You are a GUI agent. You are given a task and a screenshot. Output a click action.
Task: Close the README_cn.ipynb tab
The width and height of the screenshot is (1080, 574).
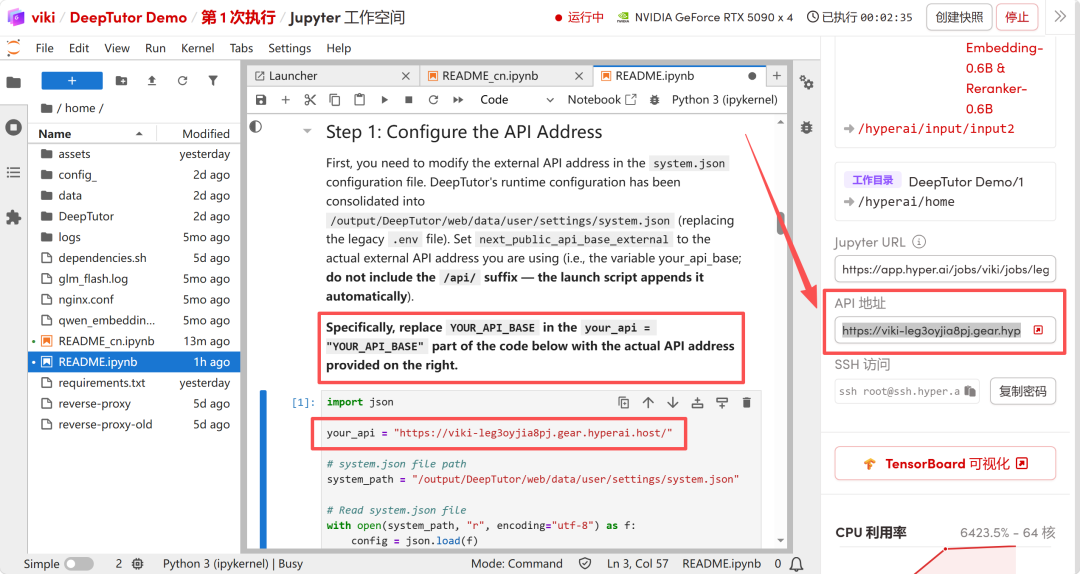(579, 76)
